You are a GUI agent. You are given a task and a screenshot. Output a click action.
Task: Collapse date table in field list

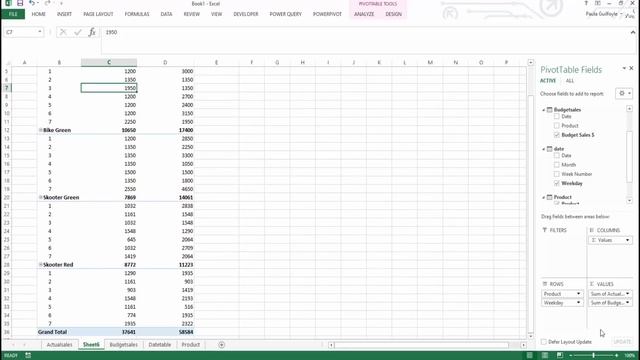544,149
